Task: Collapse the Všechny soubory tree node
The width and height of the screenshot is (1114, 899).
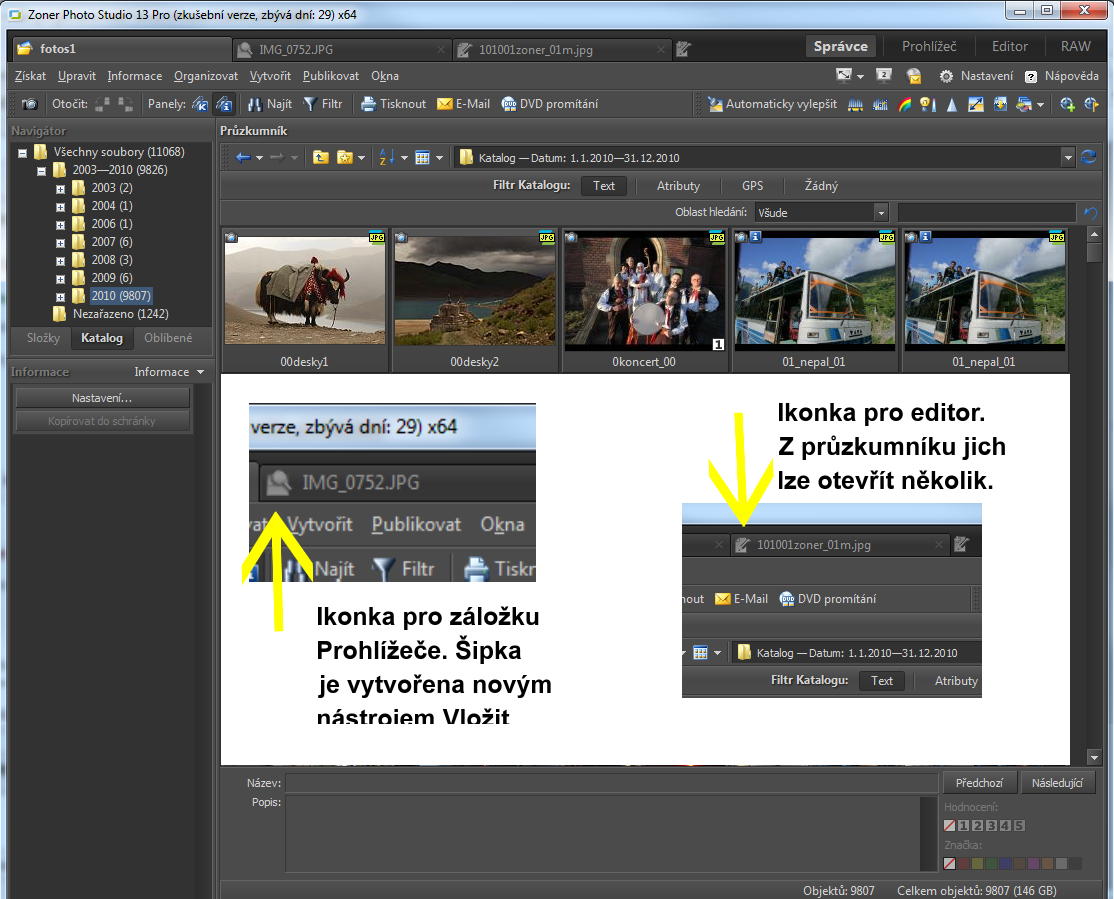Action: coord(23,152)
